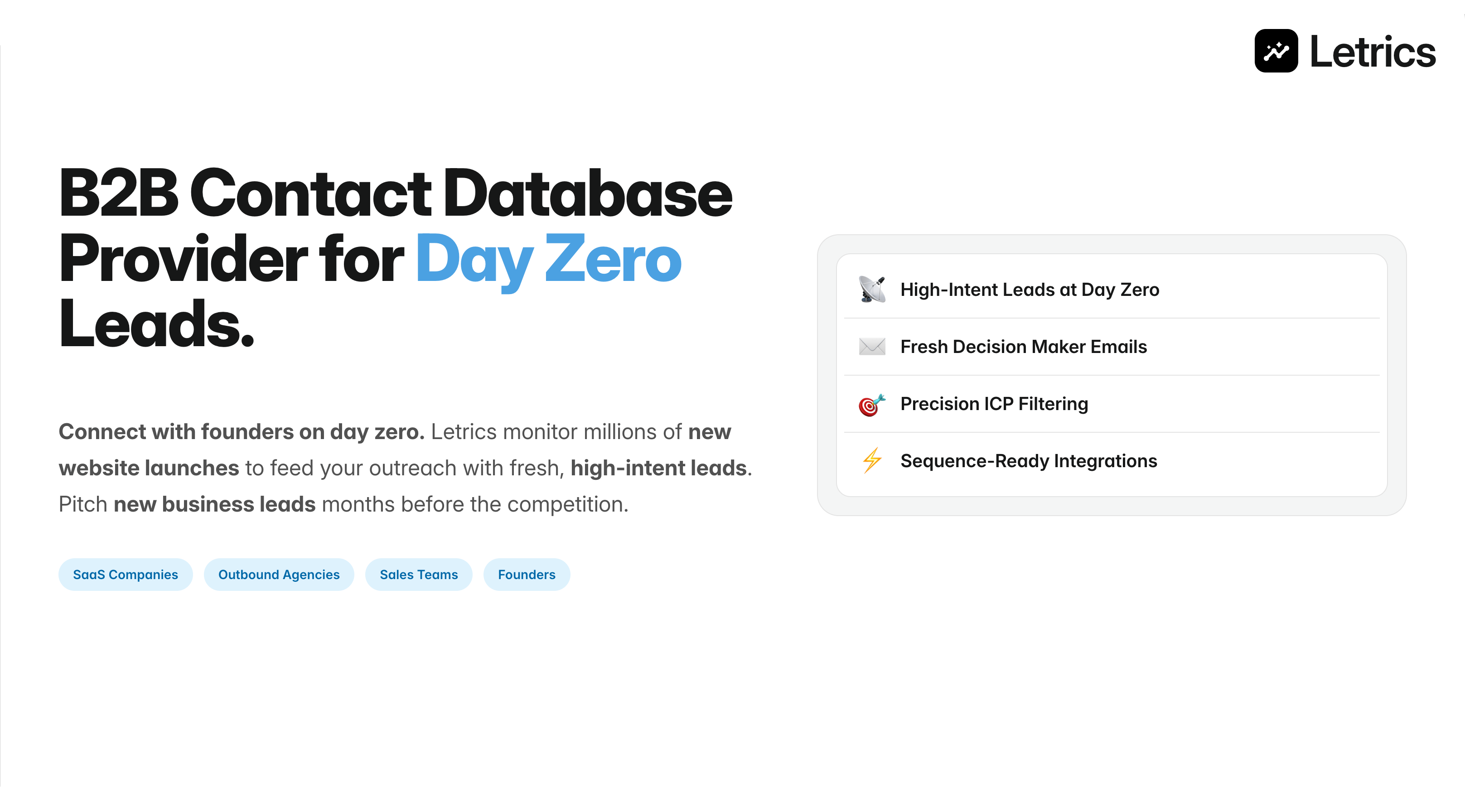Click the lightning bolt icon
Viewport: 1465px width, 812px height.
coord(872,460)
